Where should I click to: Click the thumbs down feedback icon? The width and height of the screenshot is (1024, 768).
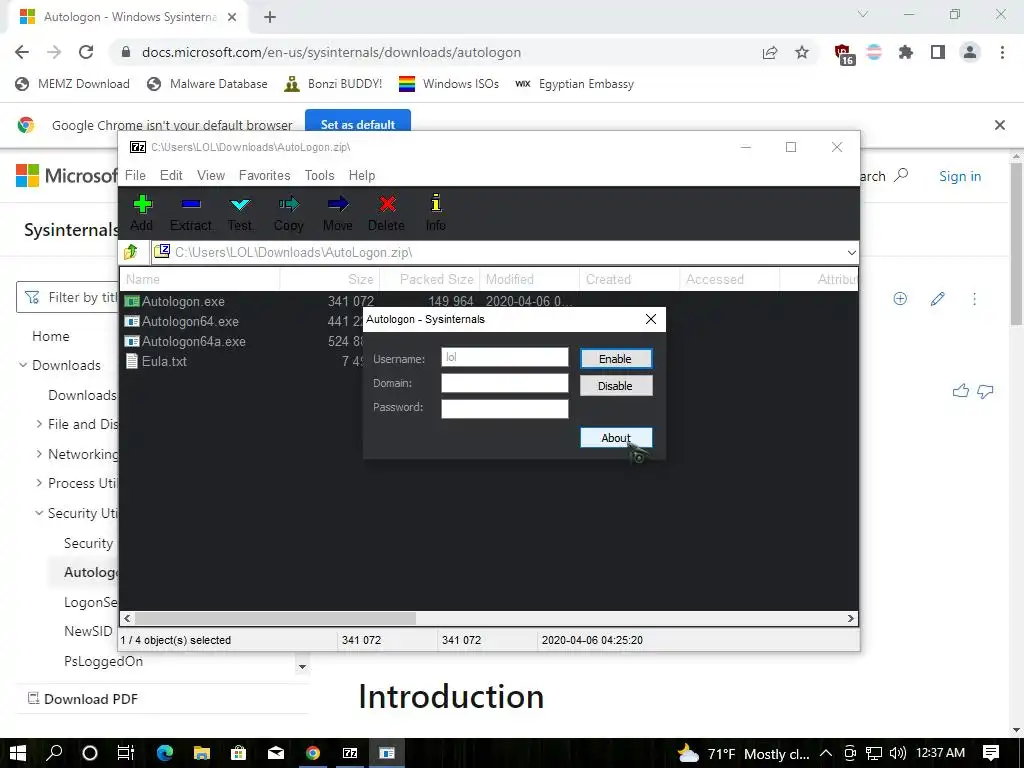[985, 391]
